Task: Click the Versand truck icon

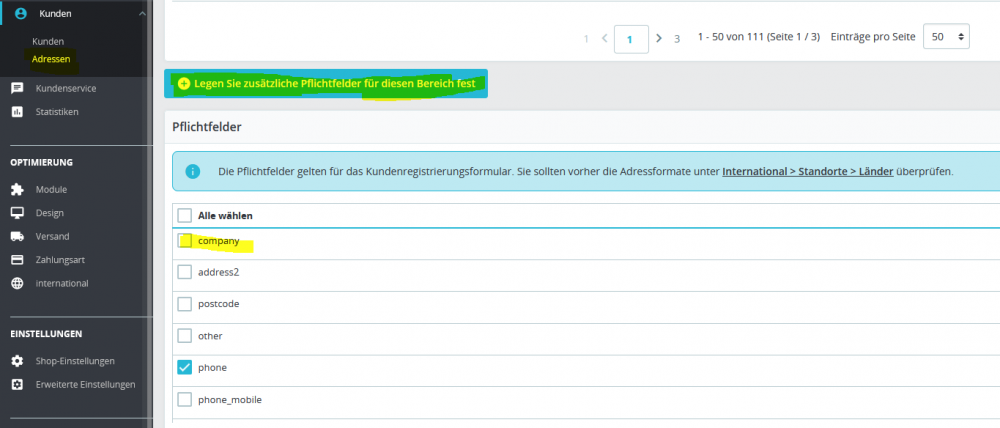Action: pyautogui.click(x=17, y=237)
